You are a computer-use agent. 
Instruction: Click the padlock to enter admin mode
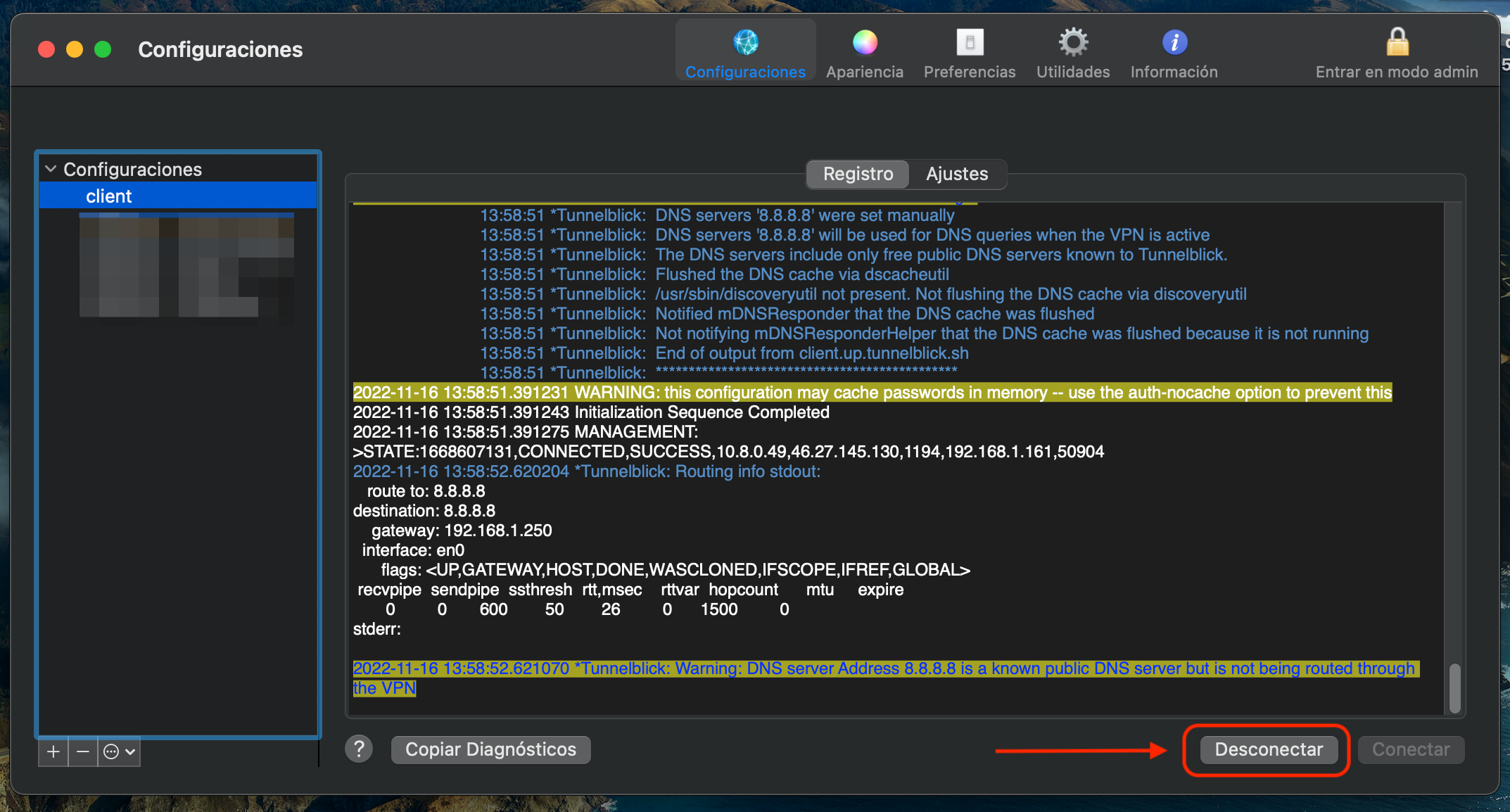point(1397,43)
